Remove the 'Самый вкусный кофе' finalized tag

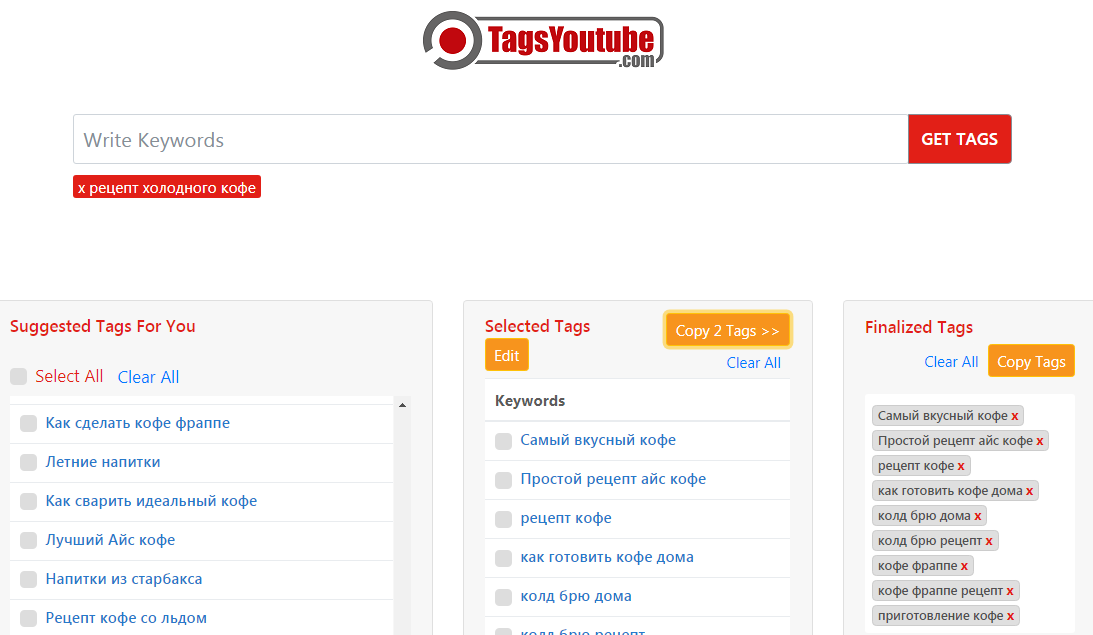1015,416
